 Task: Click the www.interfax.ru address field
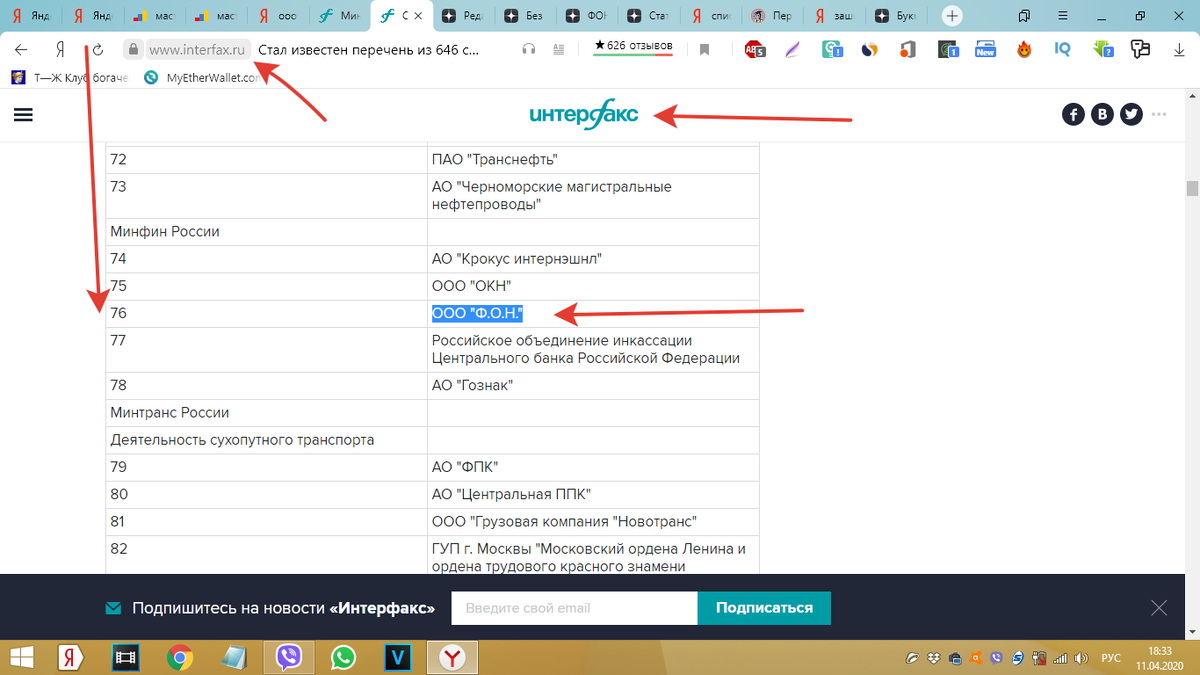[x=197, y=49]
